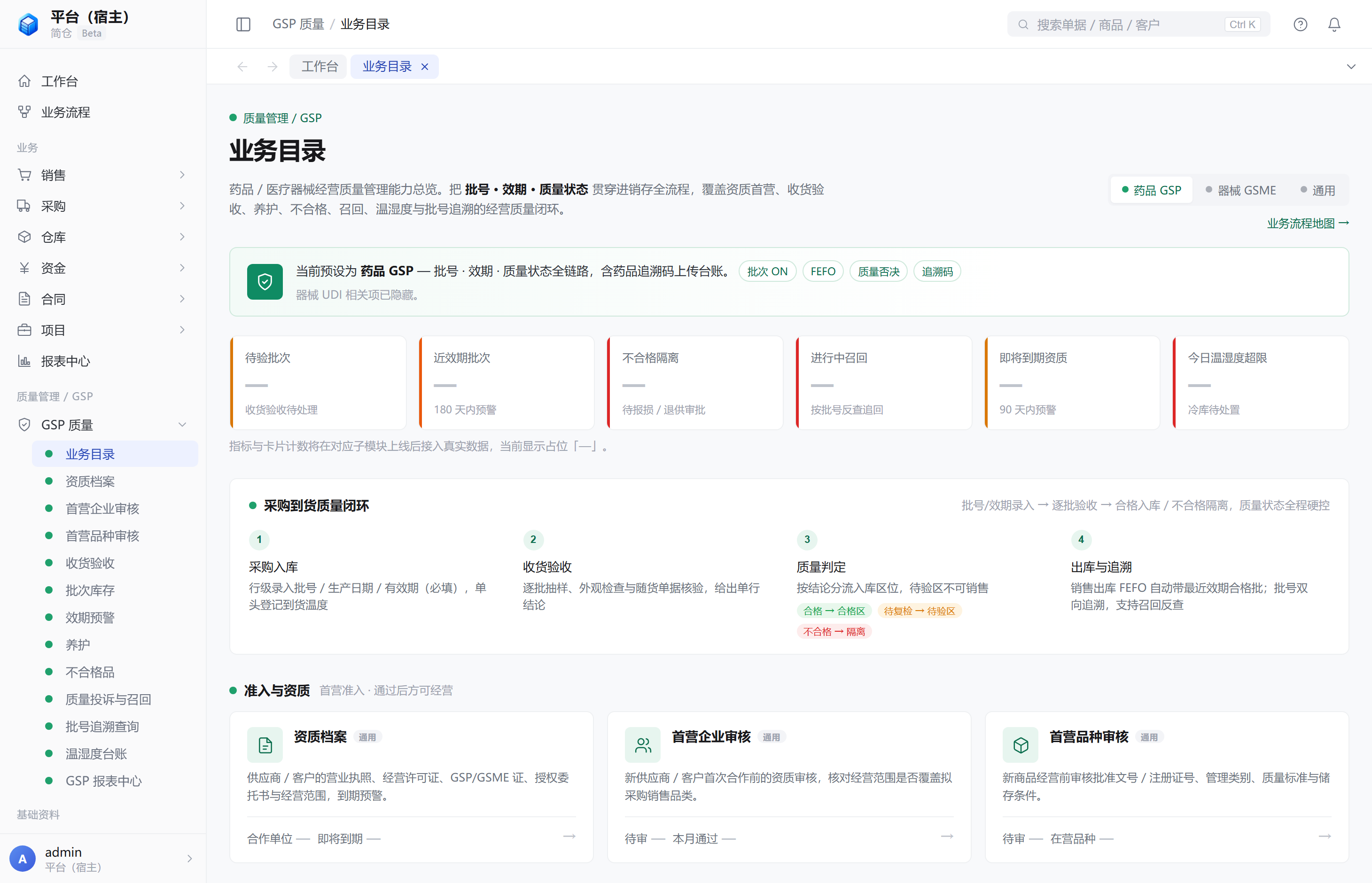1372x883 pixels.
Task: Click the 工作台 home icon in sidebar
Action: [x=24, y=81]
